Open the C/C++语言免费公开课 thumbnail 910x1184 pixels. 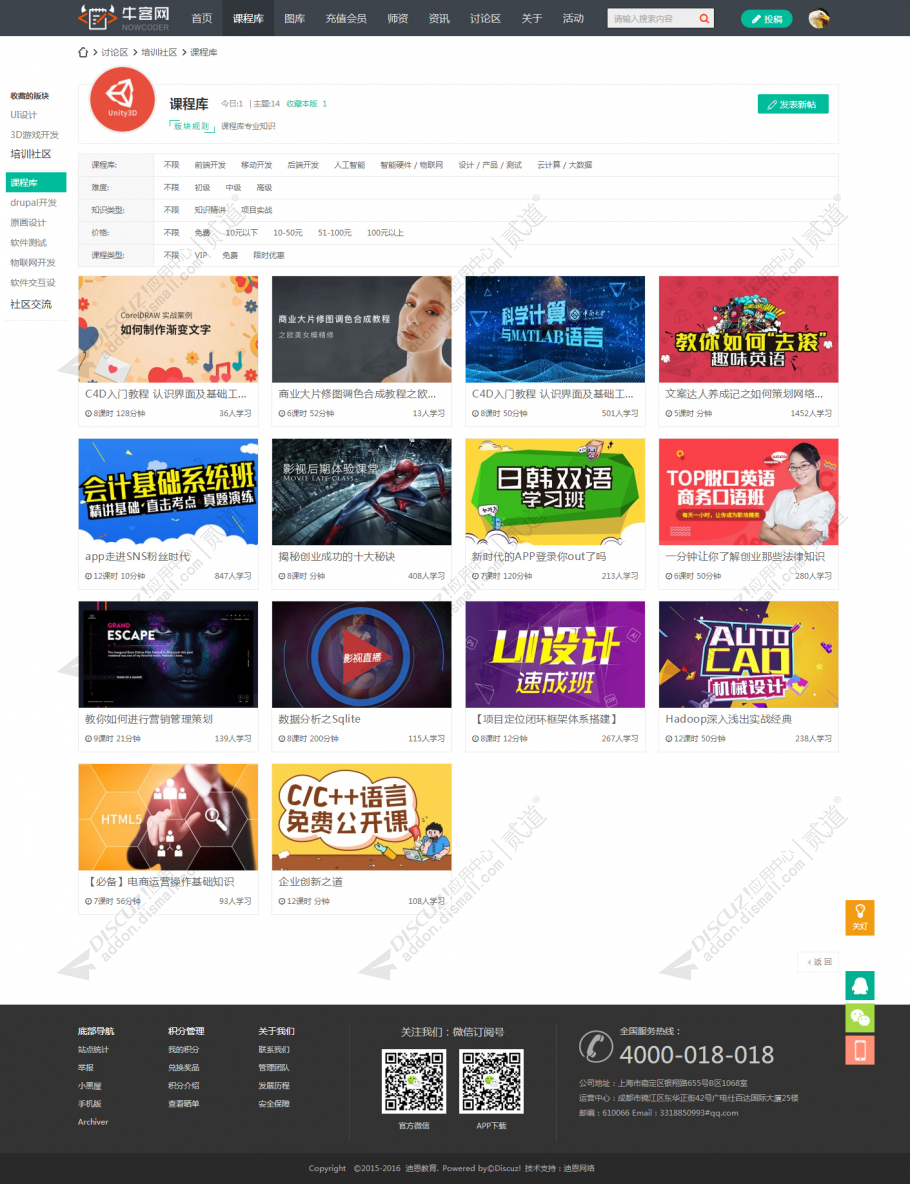[362, 817]
